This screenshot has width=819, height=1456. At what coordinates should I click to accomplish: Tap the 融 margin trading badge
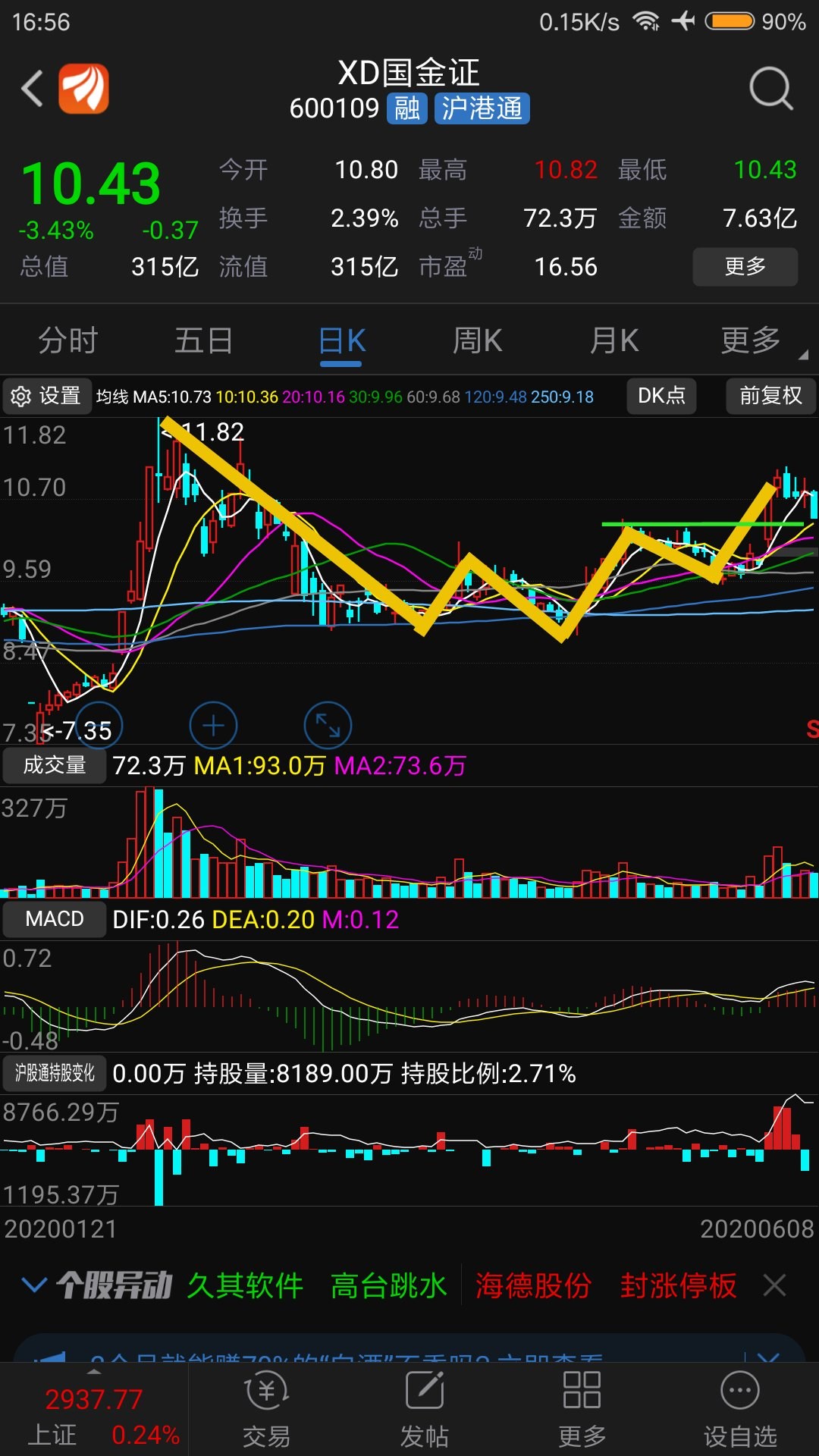[x=407, y=108]
